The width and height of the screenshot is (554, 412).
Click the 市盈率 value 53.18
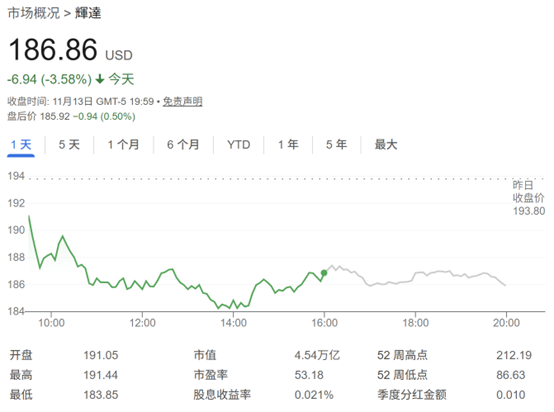309,375
